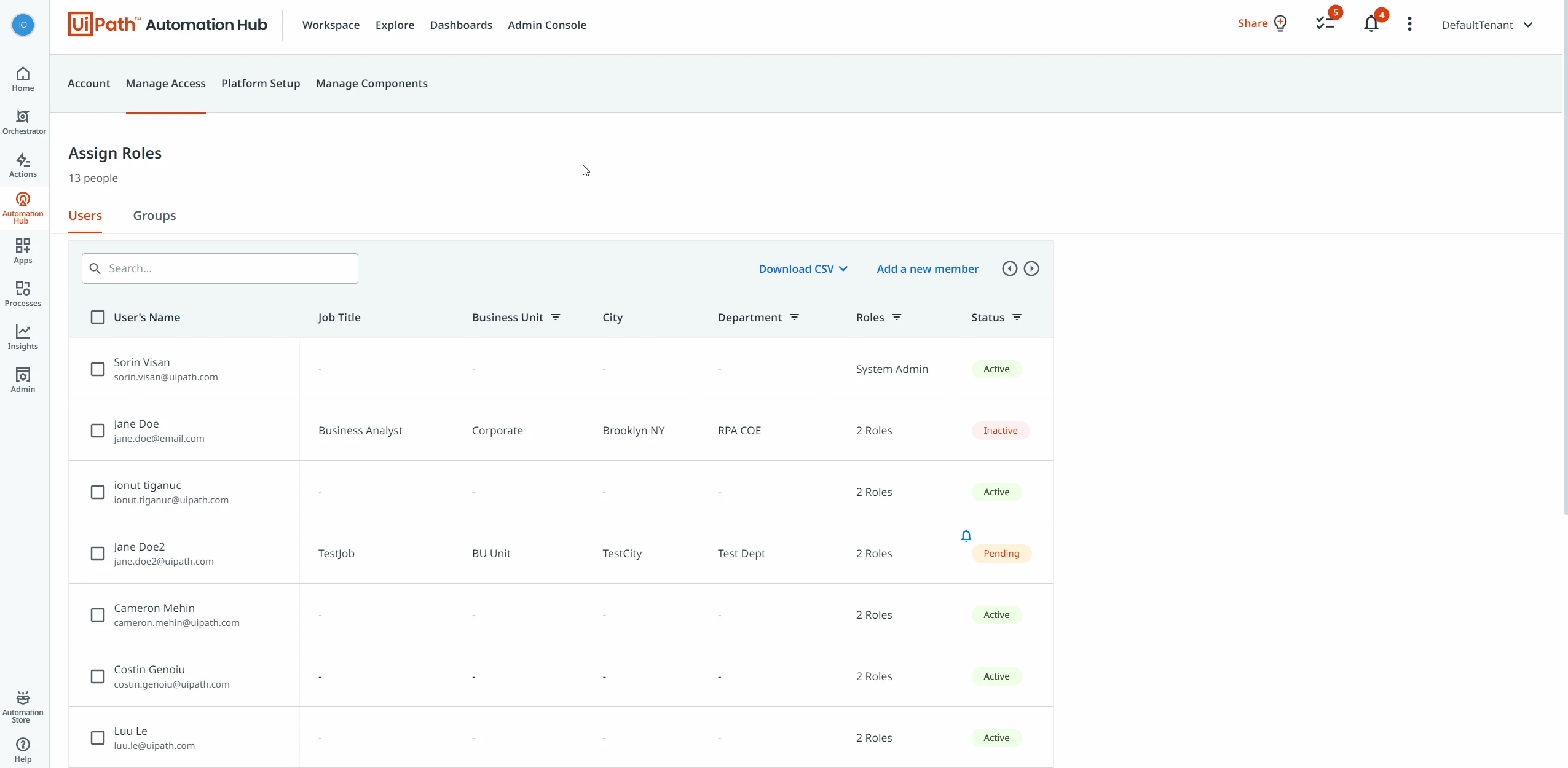Switch to the Platform Setup tab

coord(261,84)
